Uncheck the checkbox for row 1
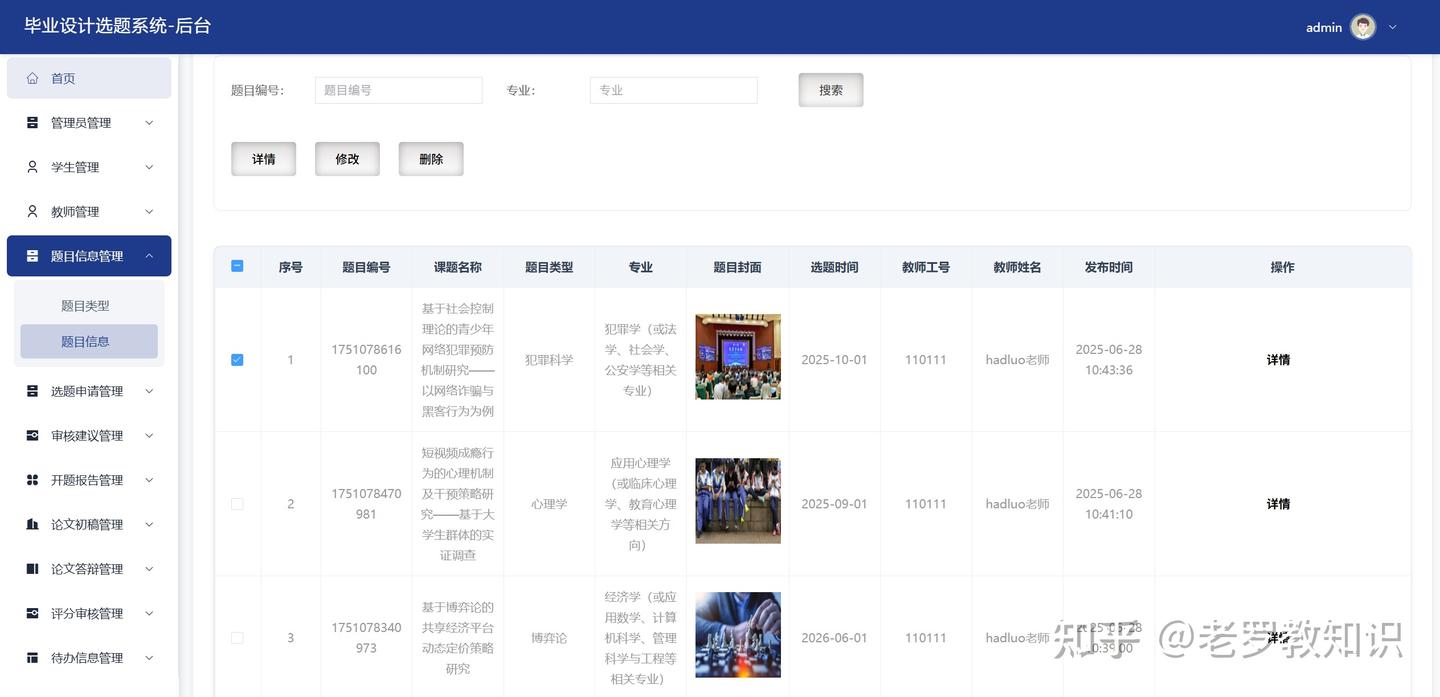The width and height of the screenshot is (1440, 697). [237, 360]
